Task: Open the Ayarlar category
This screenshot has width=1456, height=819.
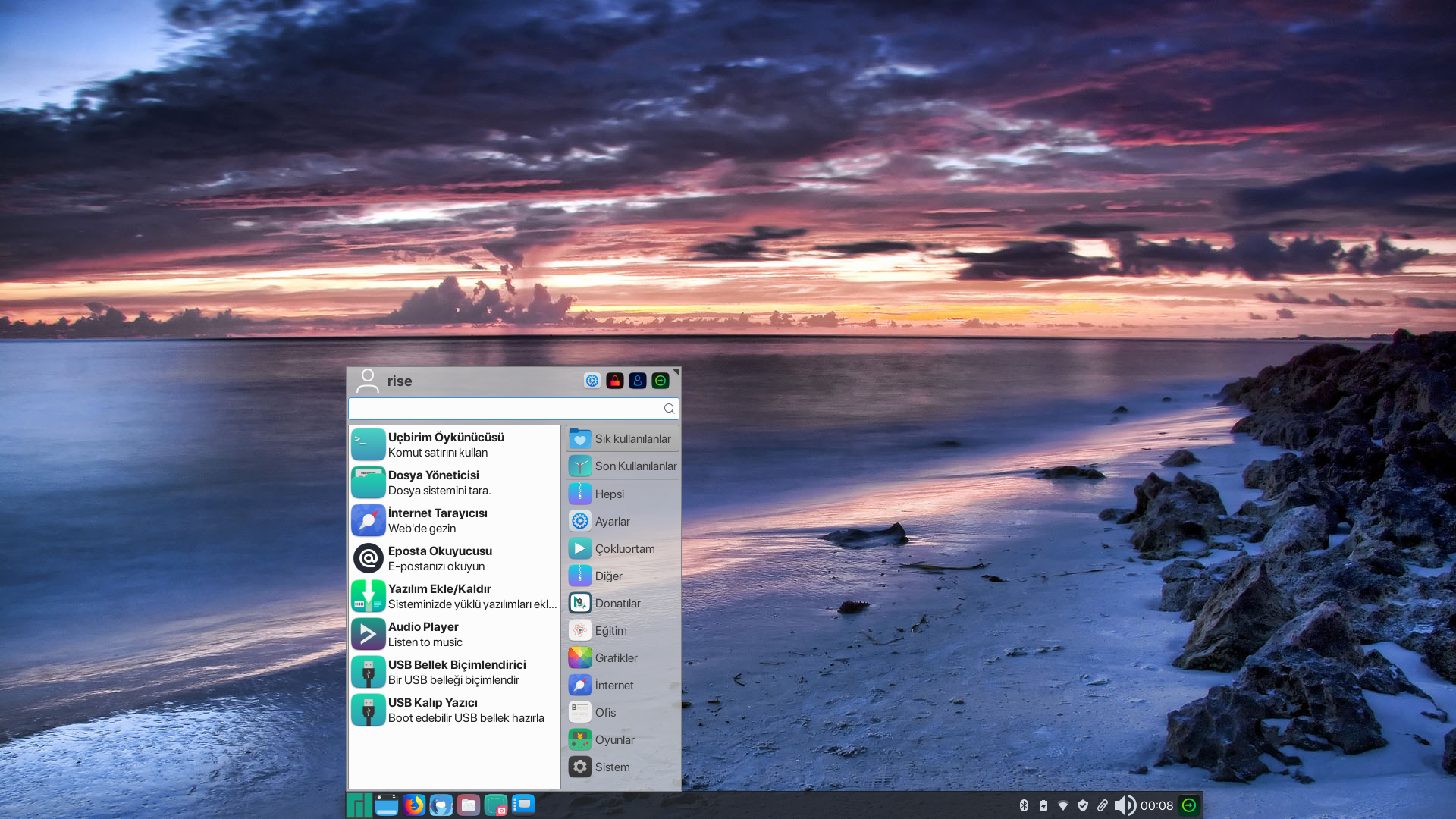Action: tap(623, 521)
